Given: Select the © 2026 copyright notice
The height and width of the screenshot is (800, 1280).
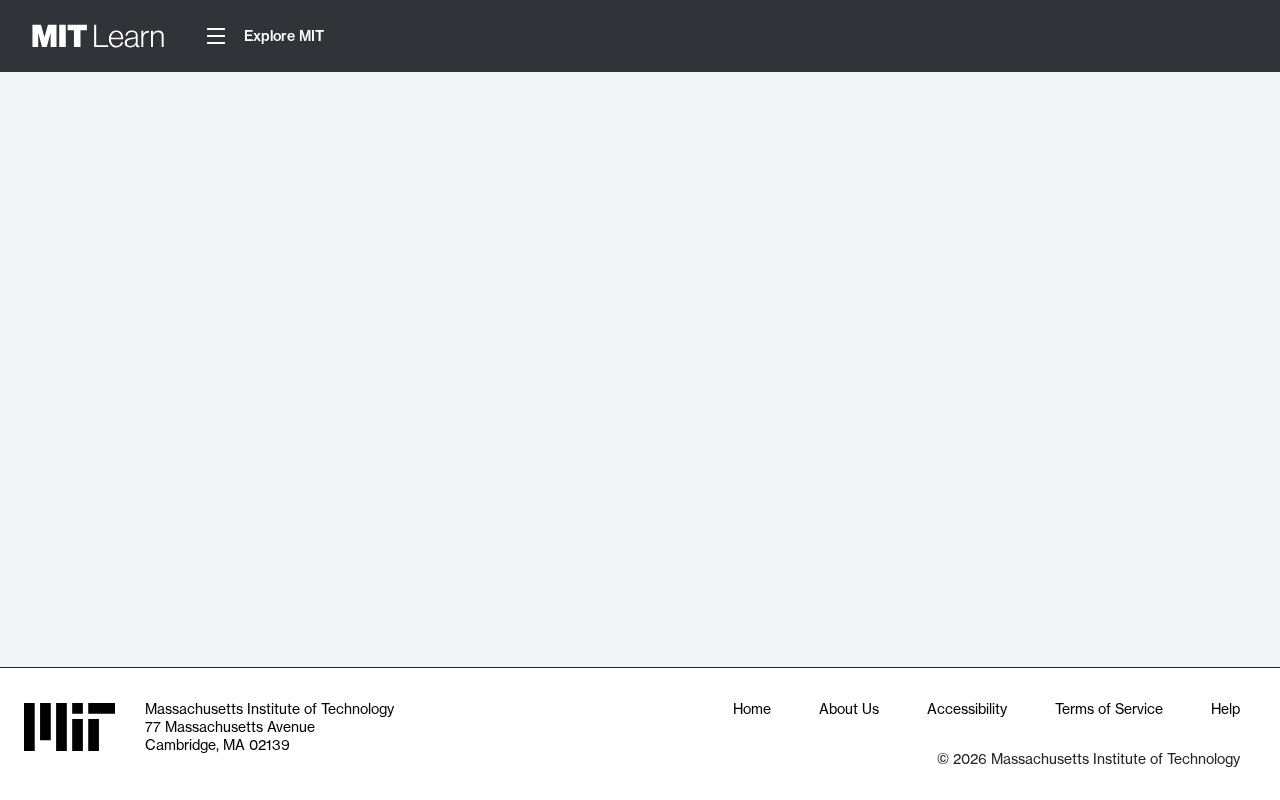Looking at the screenshot, I should click(x=1088, y=759).
